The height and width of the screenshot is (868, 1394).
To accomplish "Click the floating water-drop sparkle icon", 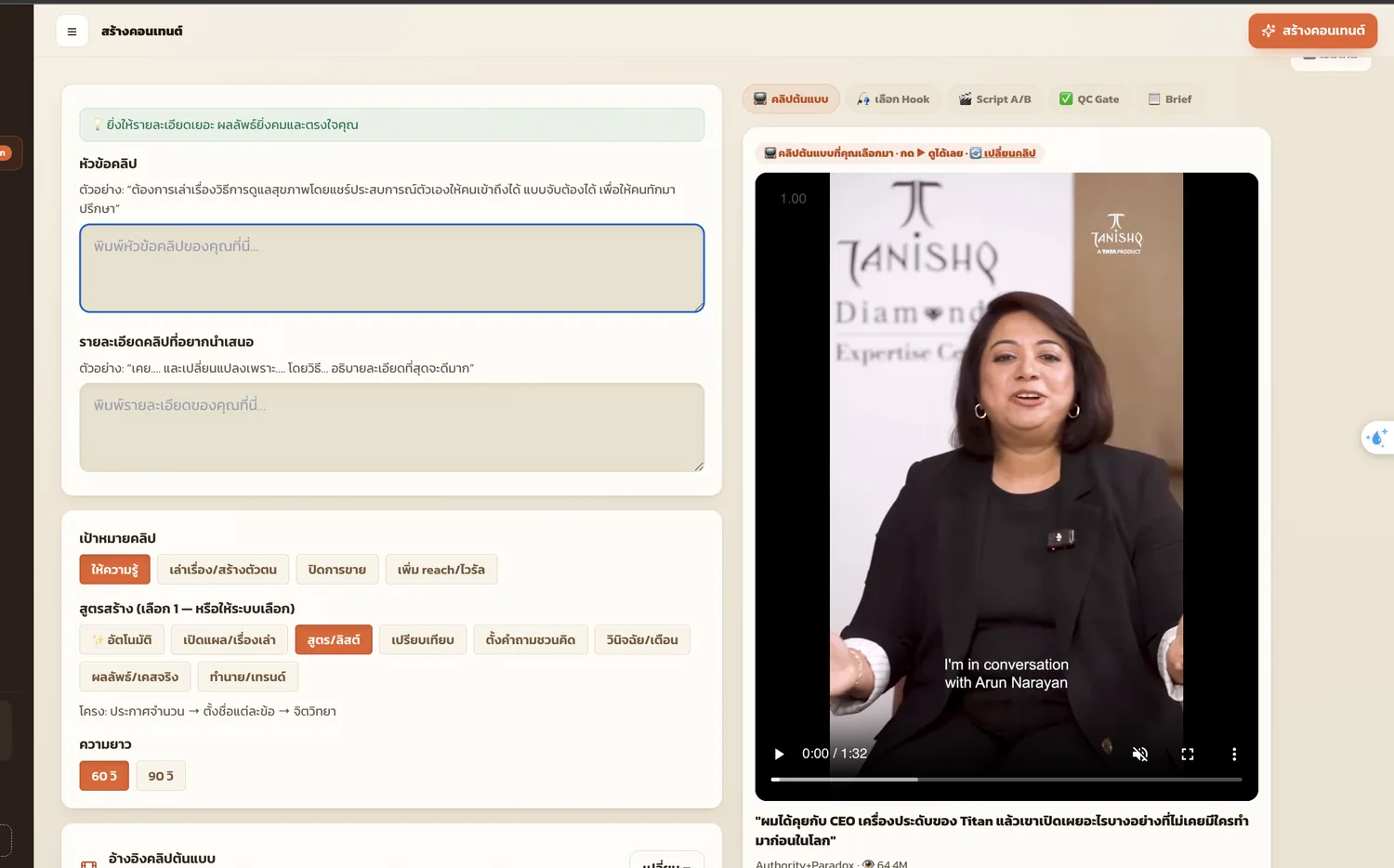I will (x=1377, y=437).
